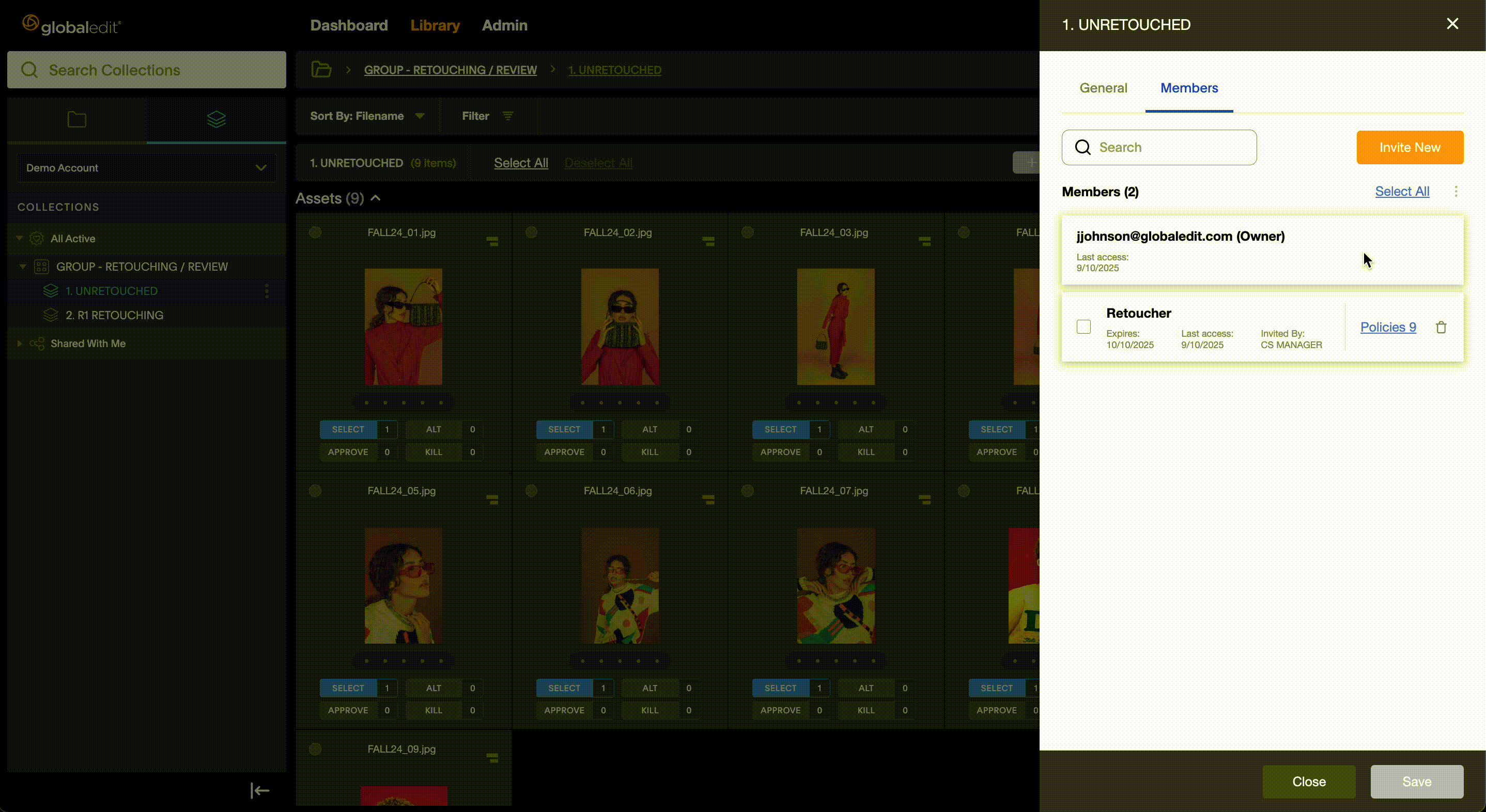Switch to the Members tab
1486x812 pixels.
click(1189, 88)
